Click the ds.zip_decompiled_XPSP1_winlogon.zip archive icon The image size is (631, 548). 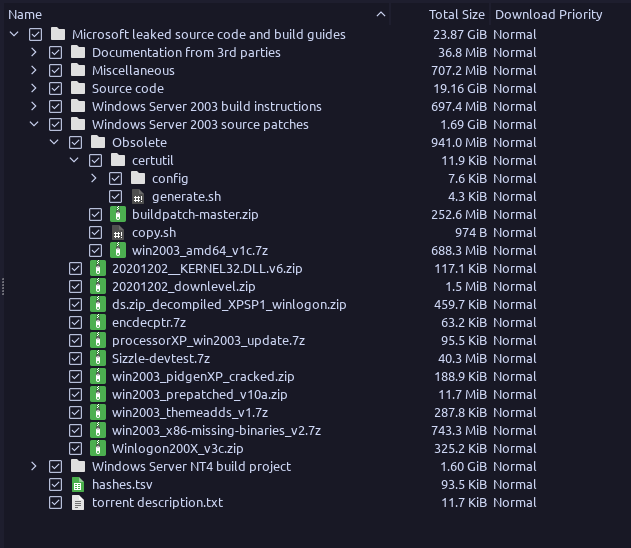pyautogui.click(x=98, y=304)
